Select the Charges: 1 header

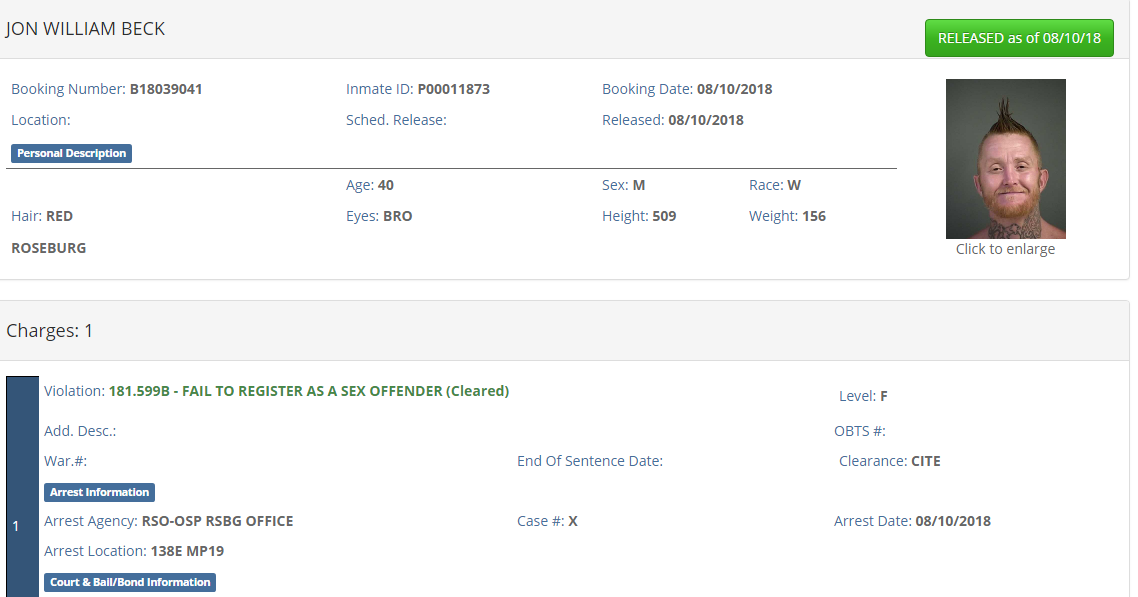pos(49,331)
